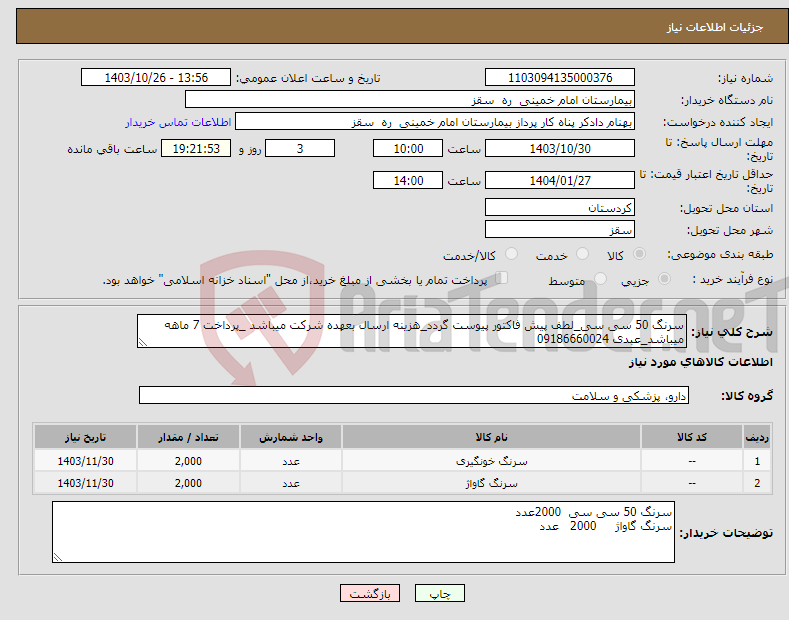Click the تاریخ نیاز column header
The image size is (789, 620).
coord(86,437)
